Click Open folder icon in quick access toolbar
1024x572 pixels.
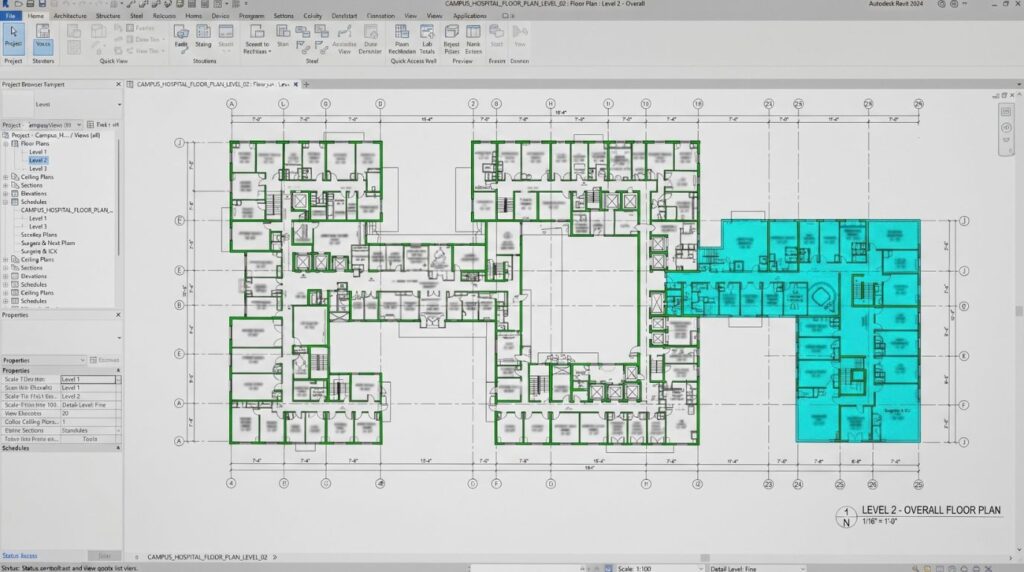(18, 4)
